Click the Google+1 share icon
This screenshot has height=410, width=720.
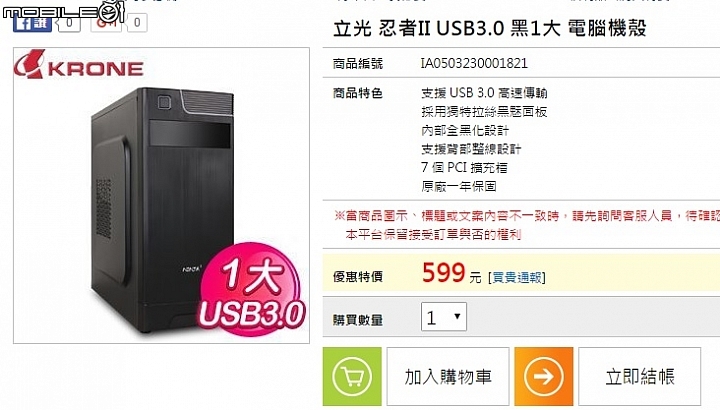click(107, 22)
